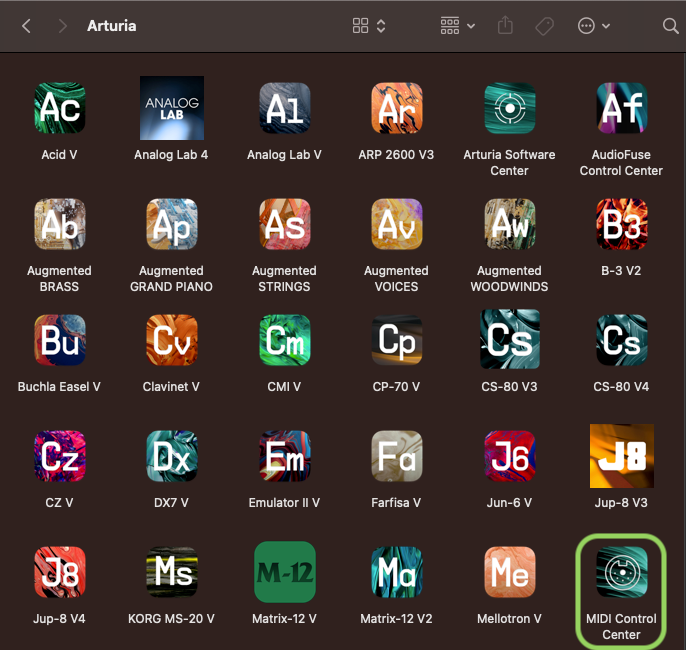Select the Mellotron V app icon
Viewport: 686px width, 650px height.
click(509, 572)
